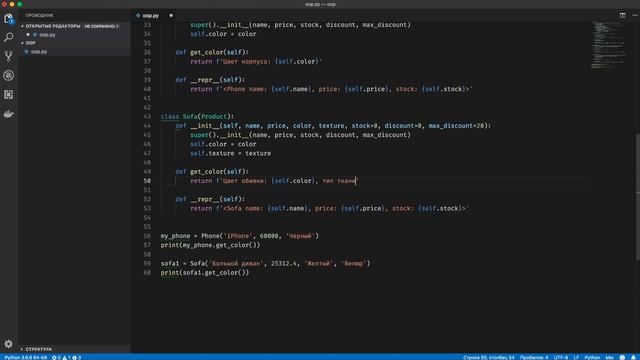Click the return f'<Sofa name: line 53
This screenshot has width=640, height=360.
329,209
